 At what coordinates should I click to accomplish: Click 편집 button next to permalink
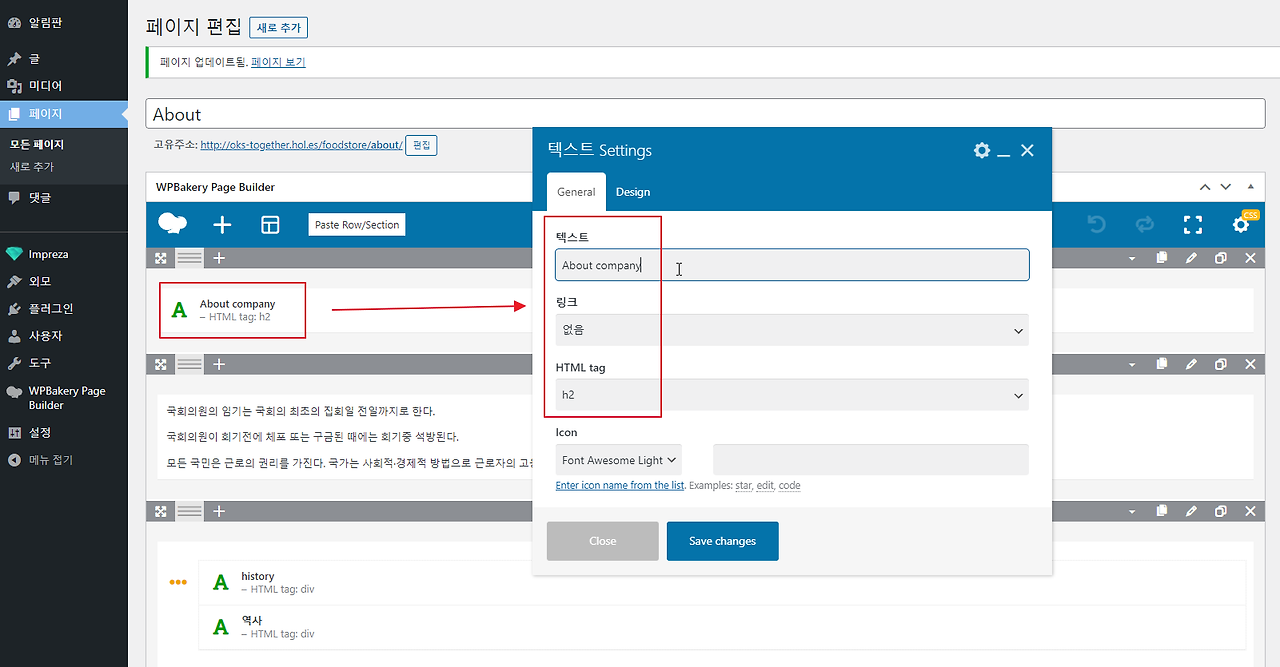click(x=422, y=145)
